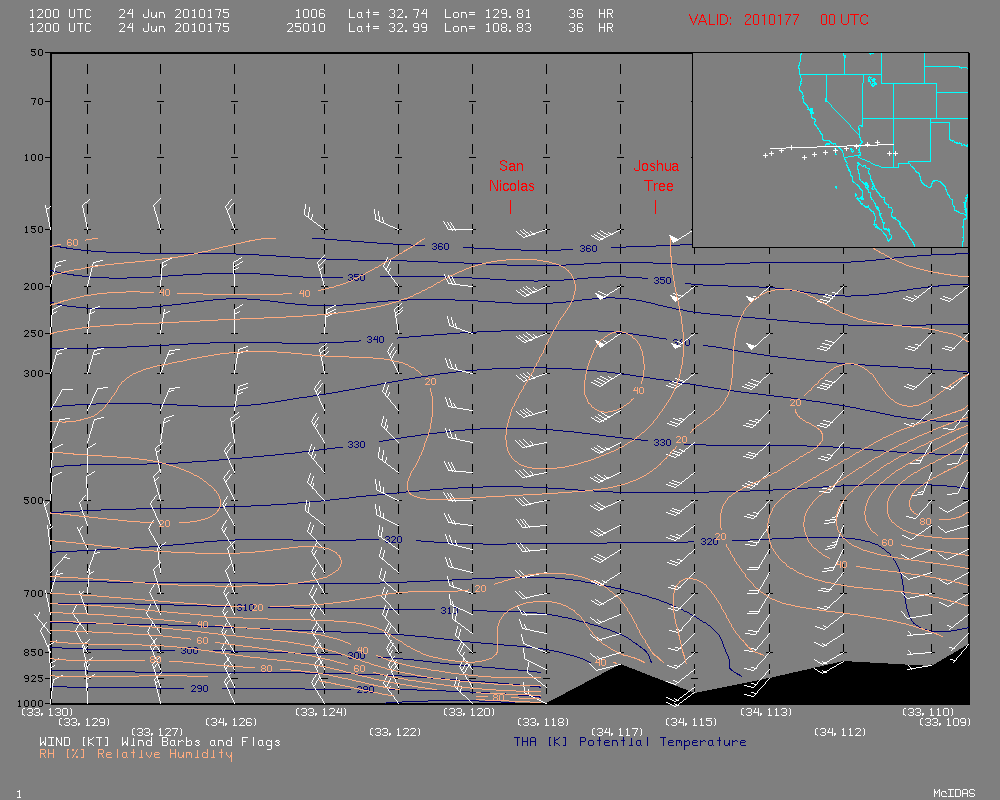Click the red VALID 2010177 00 UTC text
This screenshot has height=800, width=1000.
pyautogui.click(x=778, y=20)
